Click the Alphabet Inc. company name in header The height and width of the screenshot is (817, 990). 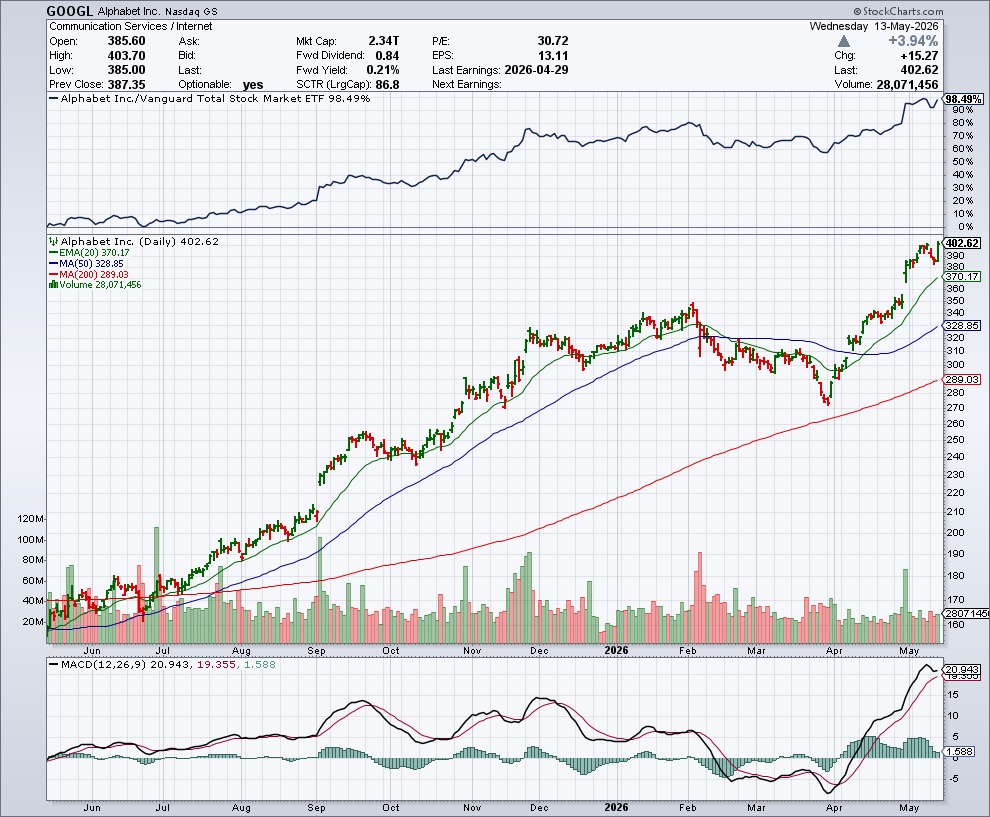[x=129, y=12]
